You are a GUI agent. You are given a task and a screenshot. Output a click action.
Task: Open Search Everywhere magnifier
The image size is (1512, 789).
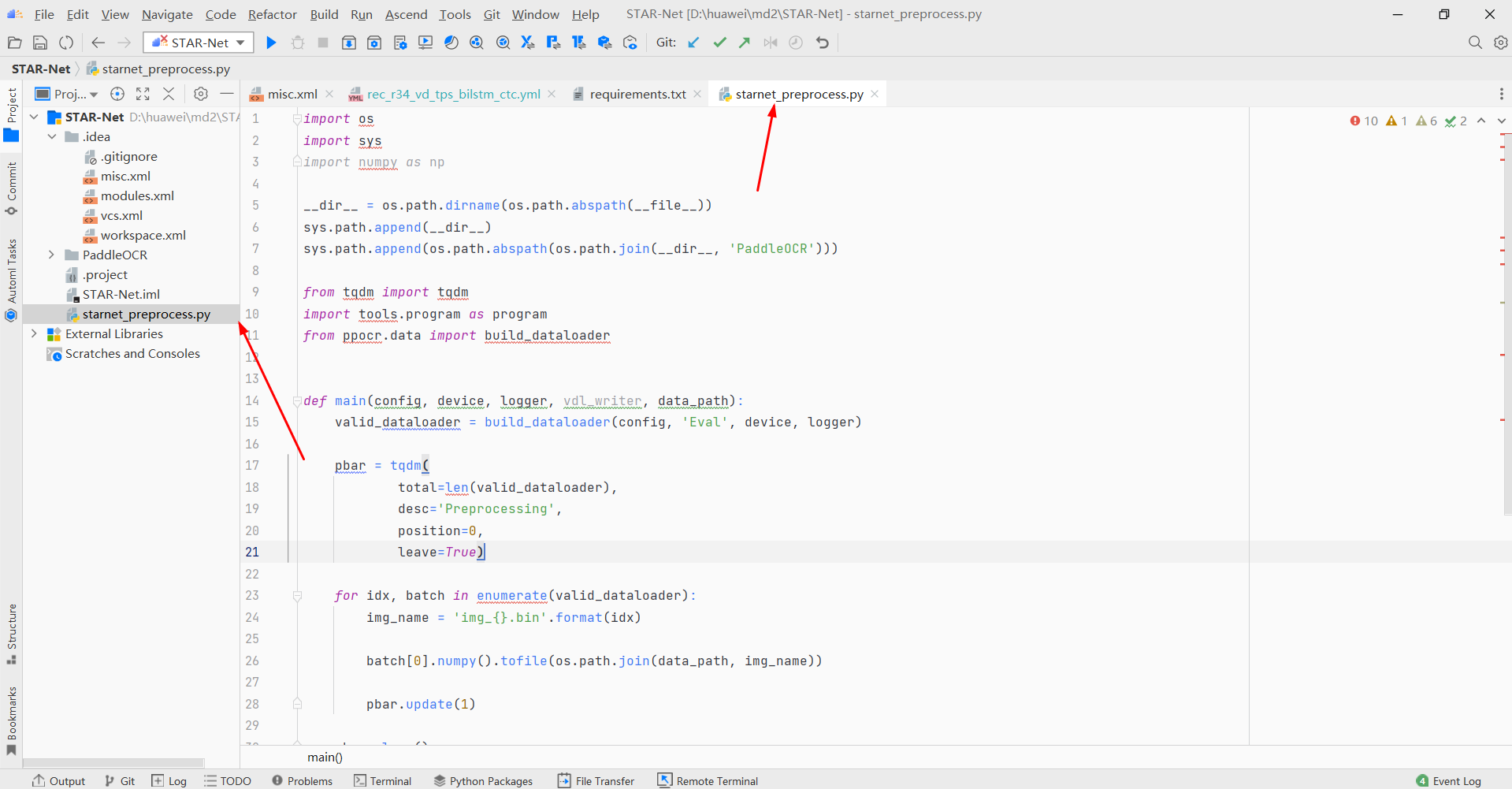click(1475, 43)
